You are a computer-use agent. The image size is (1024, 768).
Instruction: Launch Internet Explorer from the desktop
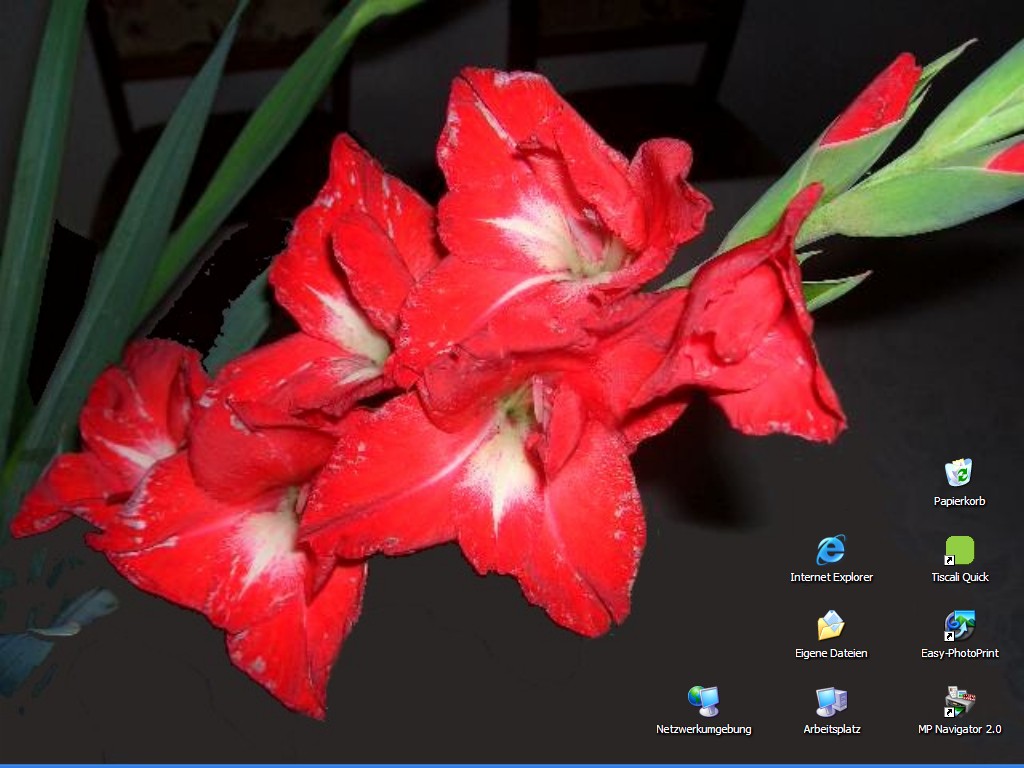coord(831,549)
